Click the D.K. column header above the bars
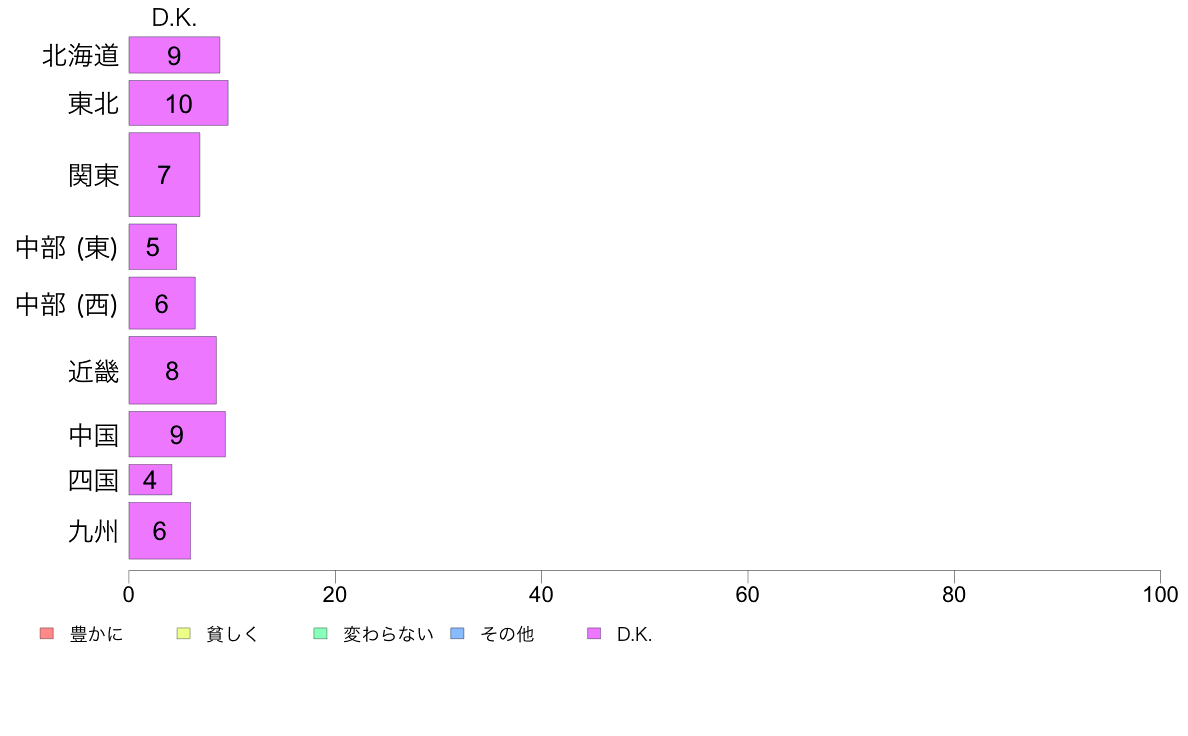Screen dimensions: 1188x736 174,17
